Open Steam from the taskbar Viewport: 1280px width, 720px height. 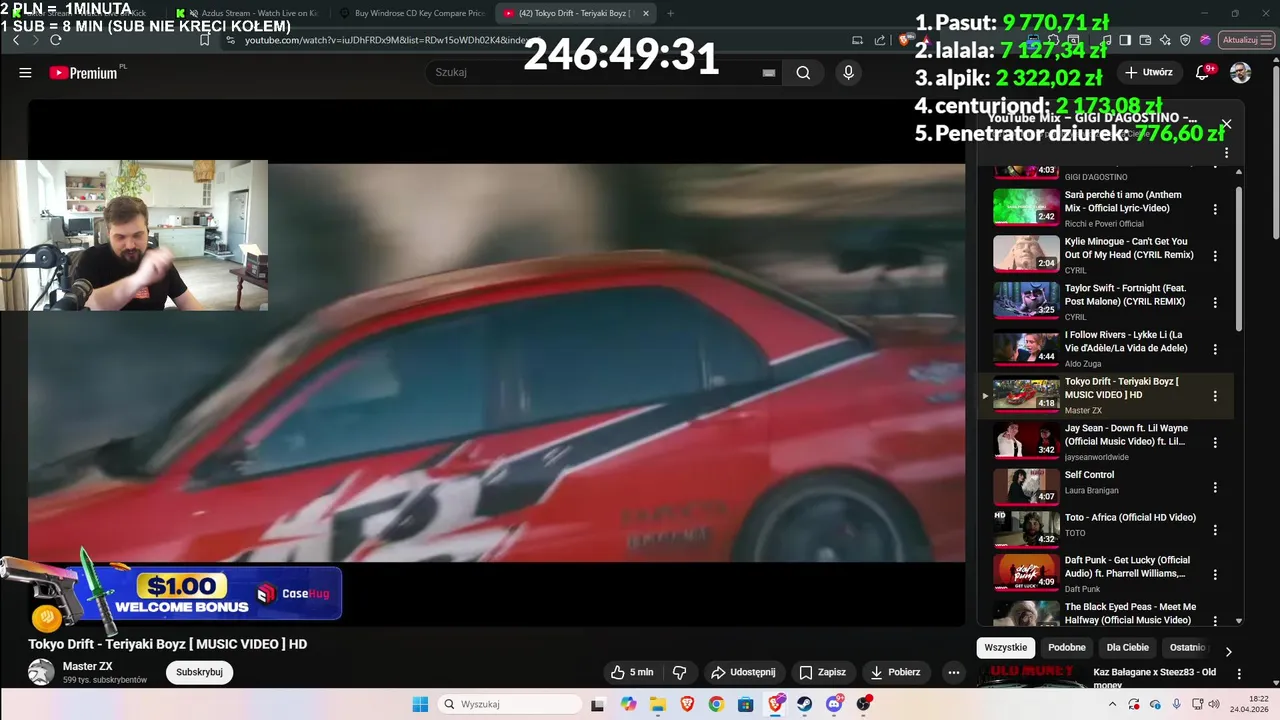pos(805,704)
